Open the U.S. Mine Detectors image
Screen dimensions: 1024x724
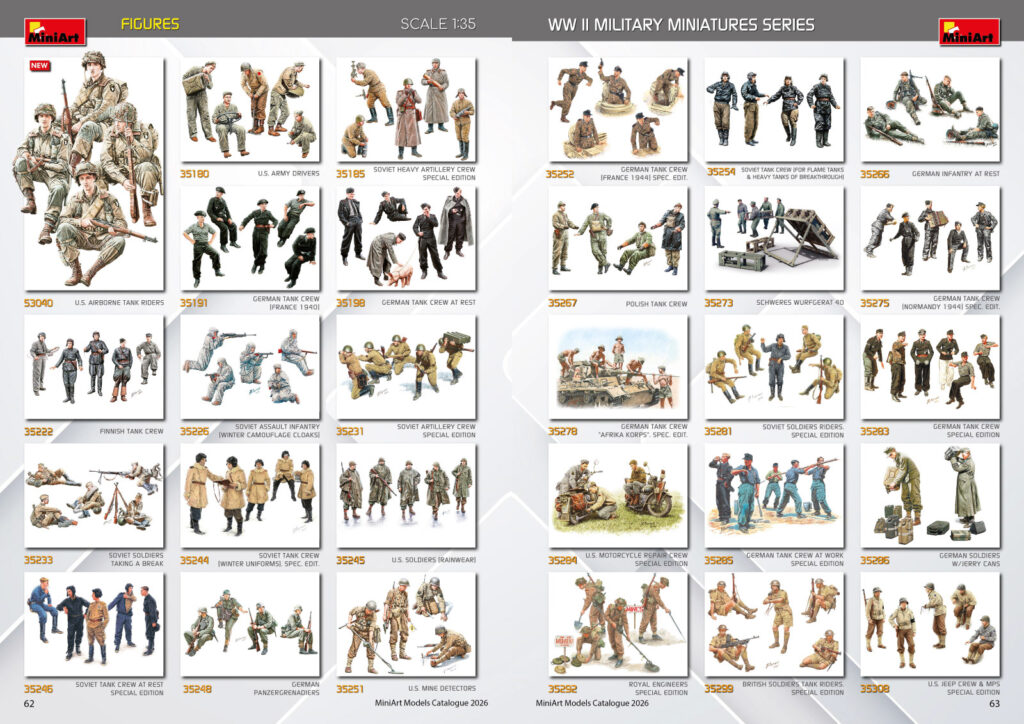[406, 624]
